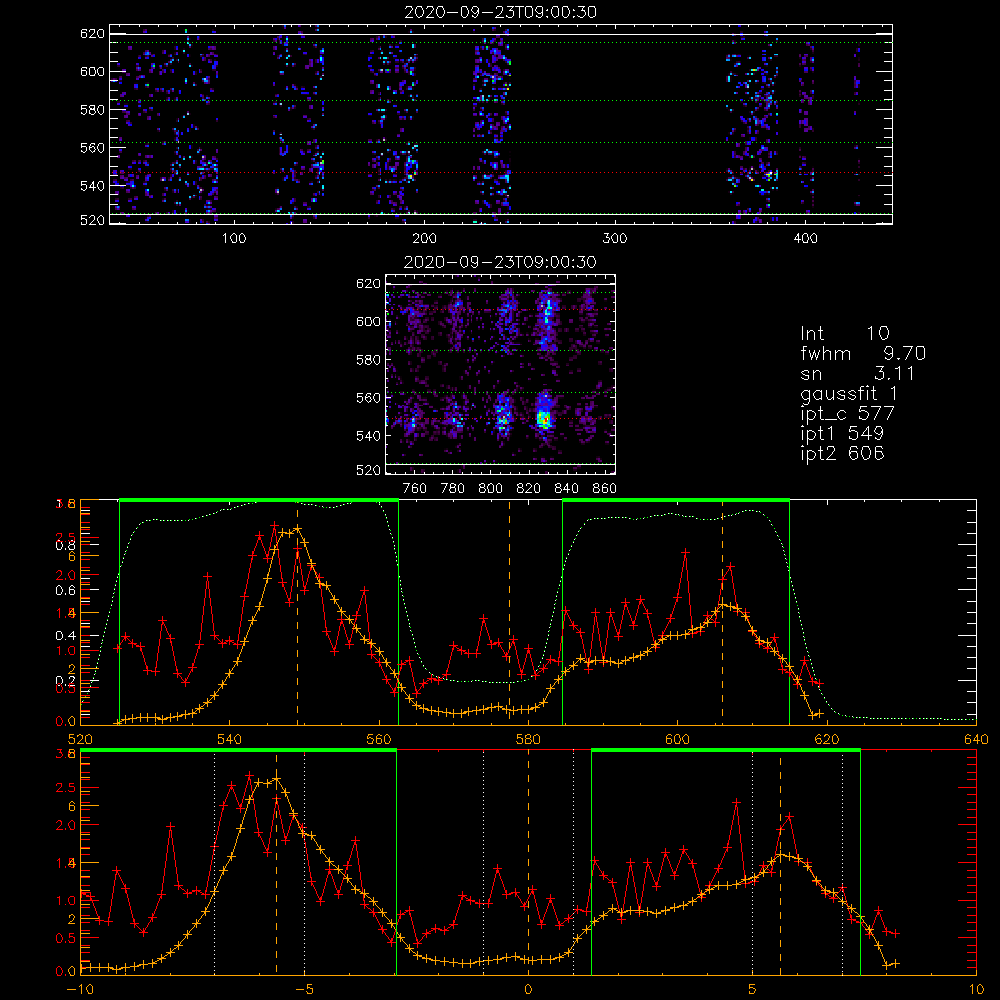Click the 'ipt1 549' readout line
Screen dimensions: 1000x1000
point(842,434)
